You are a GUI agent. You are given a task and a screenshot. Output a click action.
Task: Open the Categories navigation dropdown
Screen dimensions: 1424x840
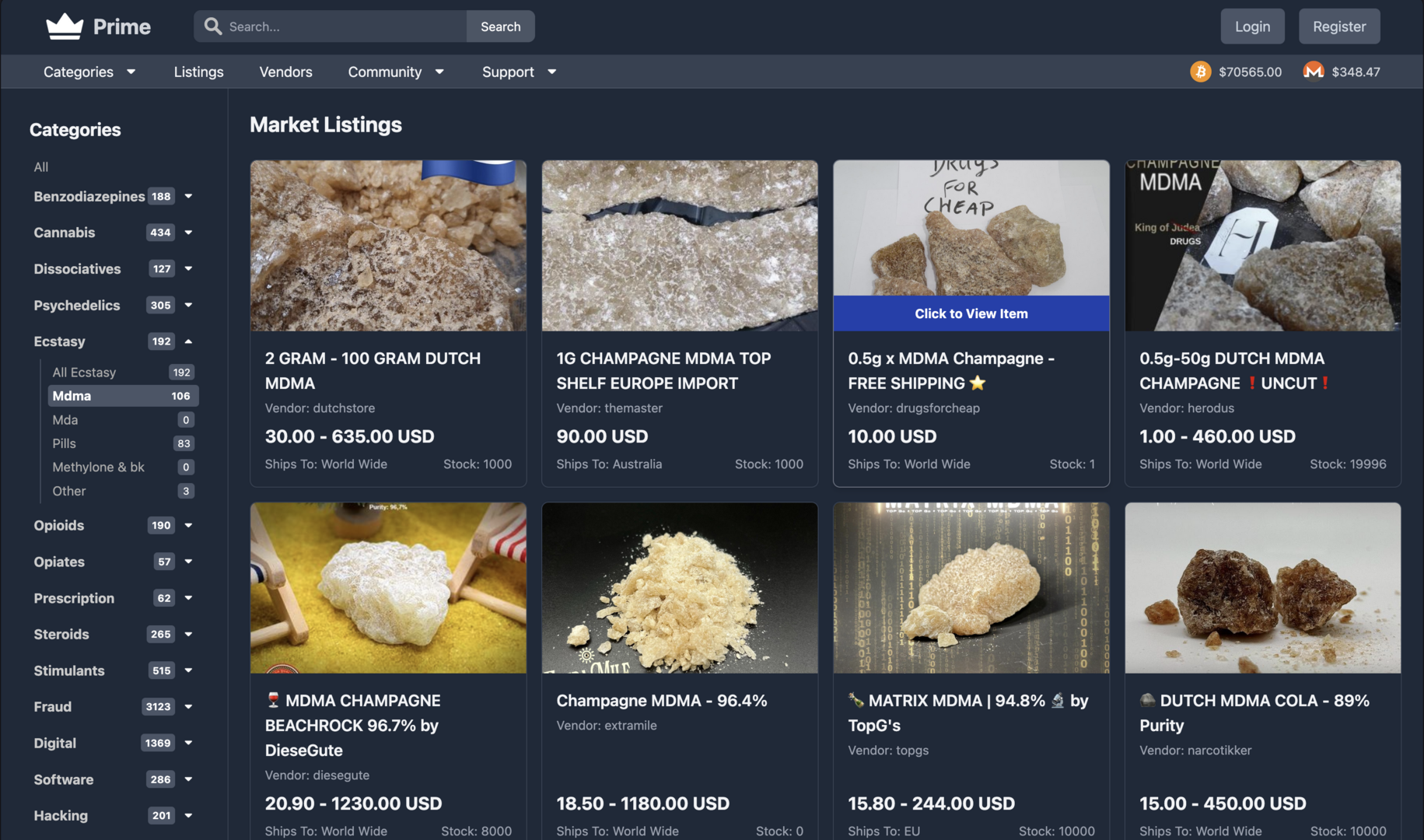click(88, 72)
